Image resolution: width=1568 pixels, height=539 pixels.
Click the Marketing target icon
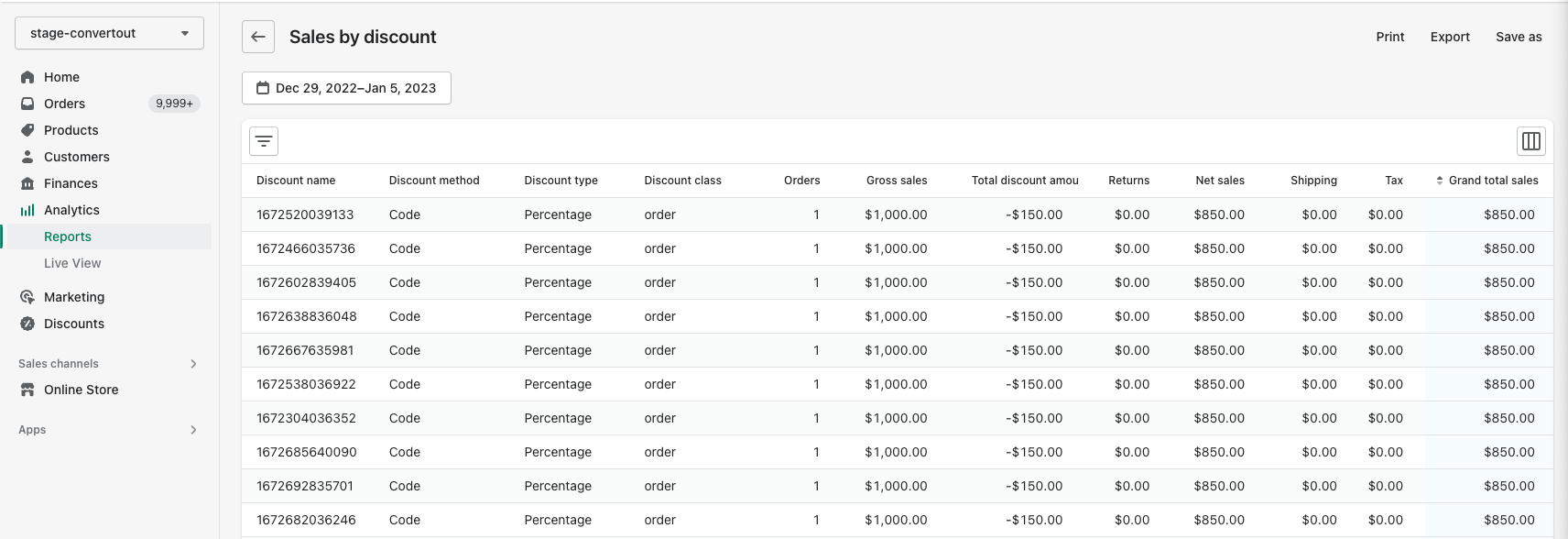point(27,297)
